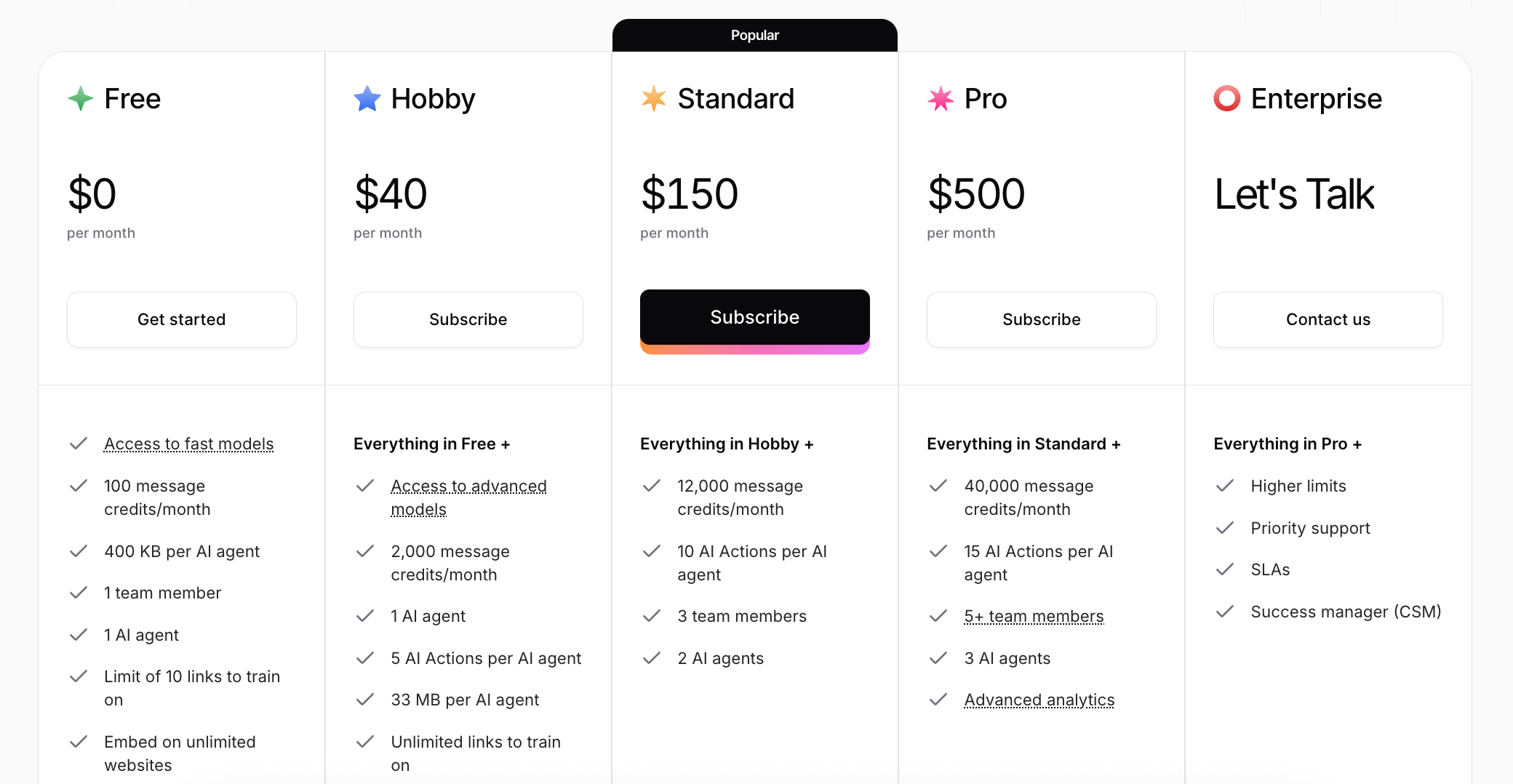Image resolution: width=1513 pixels, height=784 pixels.
Task: Subscribe to the Pro plan
Action: pos(1042,319)
